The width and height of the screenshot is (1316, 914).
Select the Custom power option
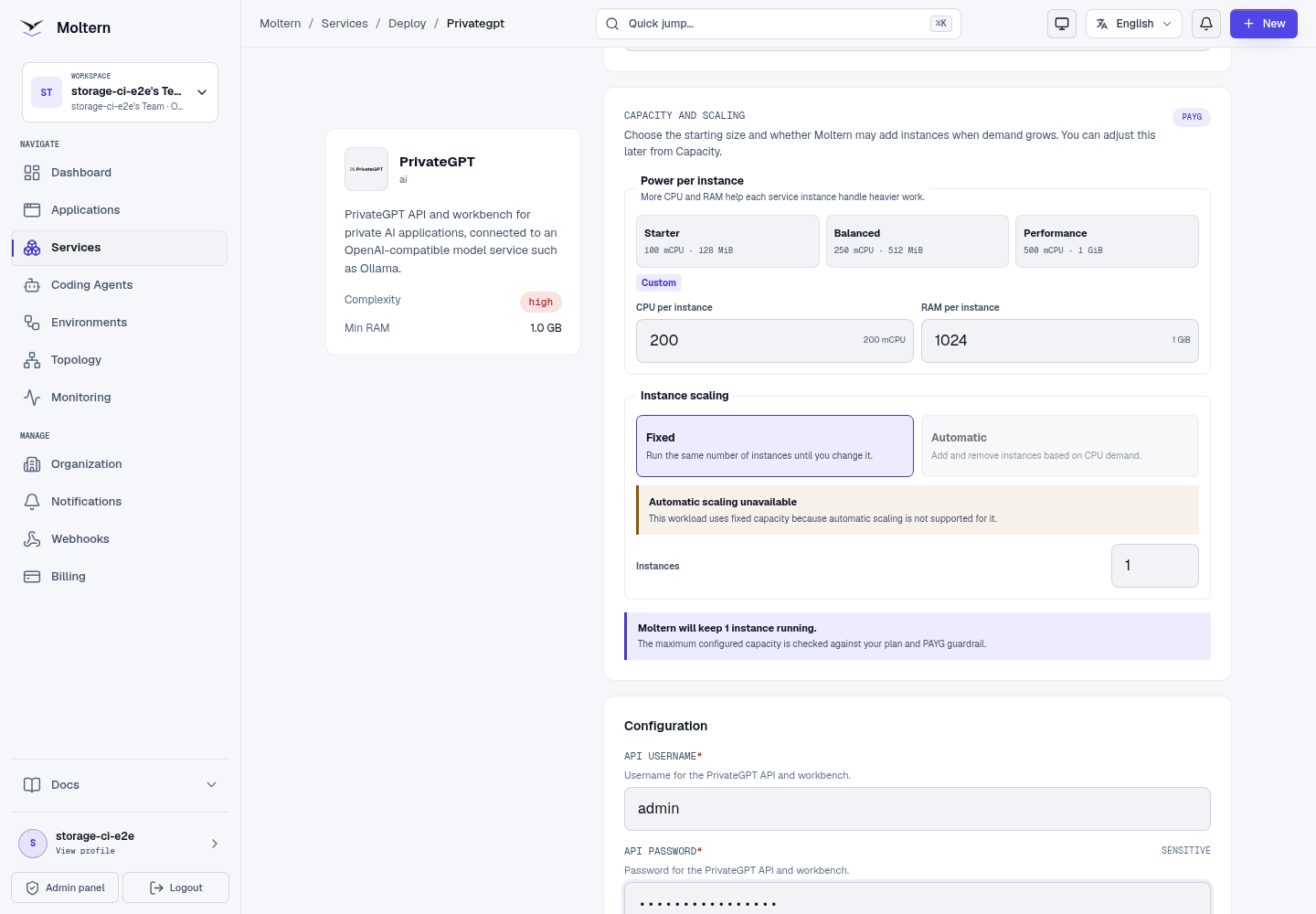point(659,283)
